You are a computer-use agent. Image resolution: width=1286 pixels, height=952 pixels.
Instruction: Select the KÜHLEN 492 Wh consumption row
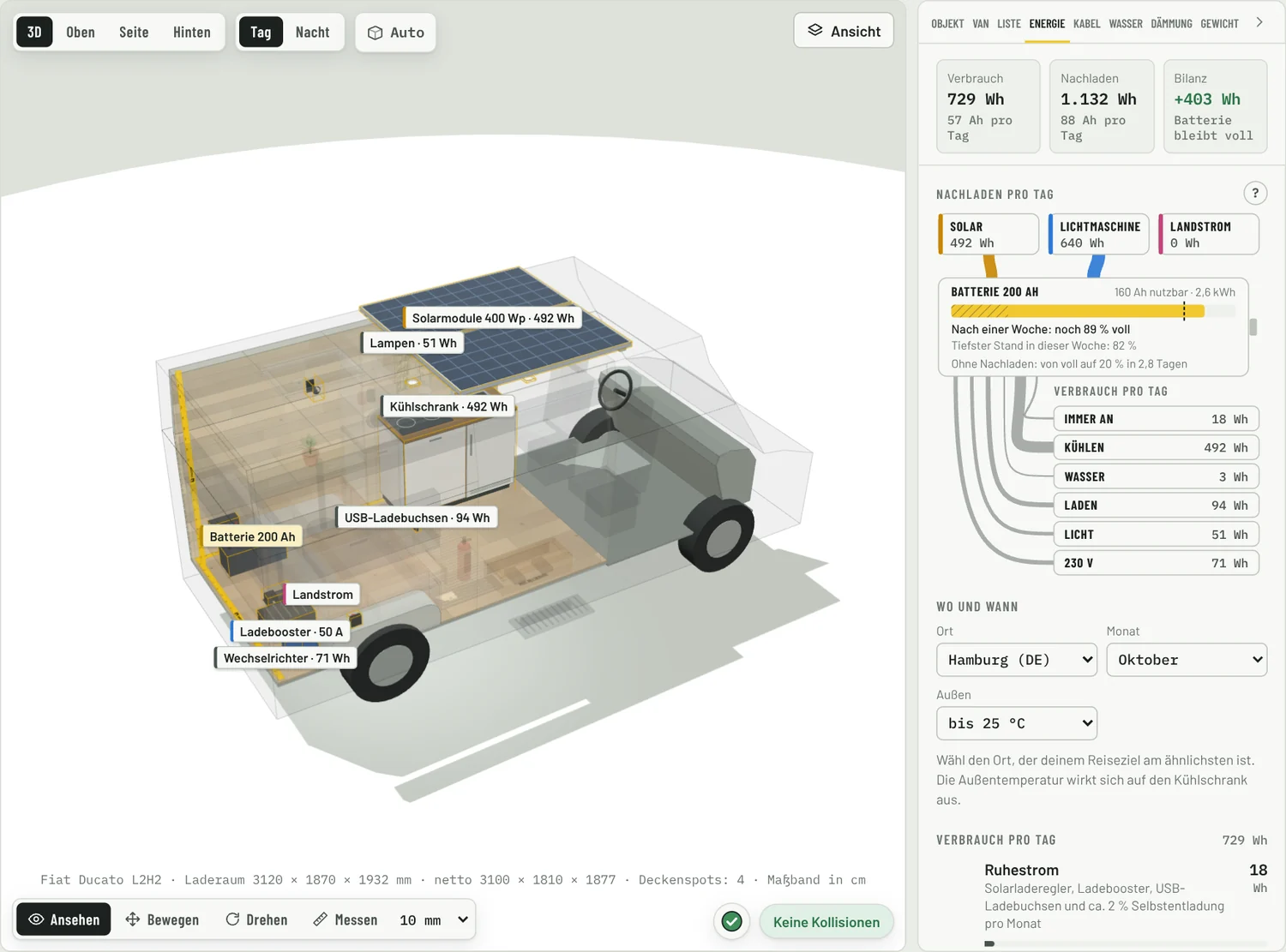(1156, 447)
